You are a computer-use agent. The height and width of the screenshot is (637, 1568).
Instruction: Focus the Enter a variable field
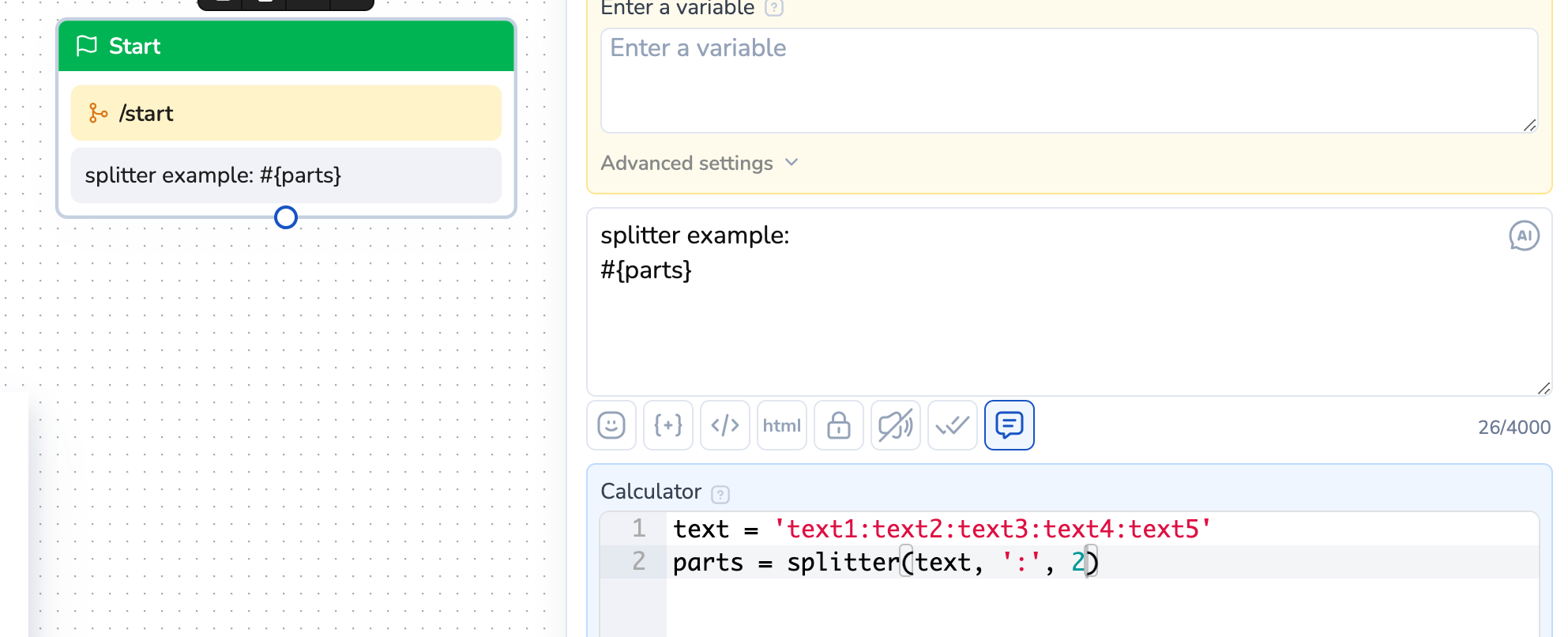(1068, 81)
